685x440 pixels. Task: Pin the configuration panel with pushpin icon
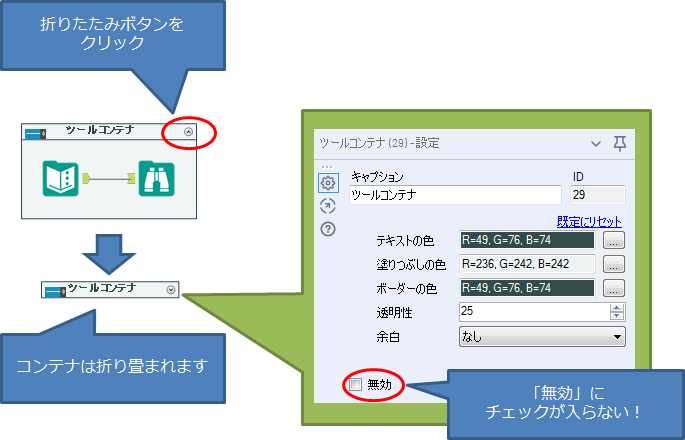coord(620,143)
